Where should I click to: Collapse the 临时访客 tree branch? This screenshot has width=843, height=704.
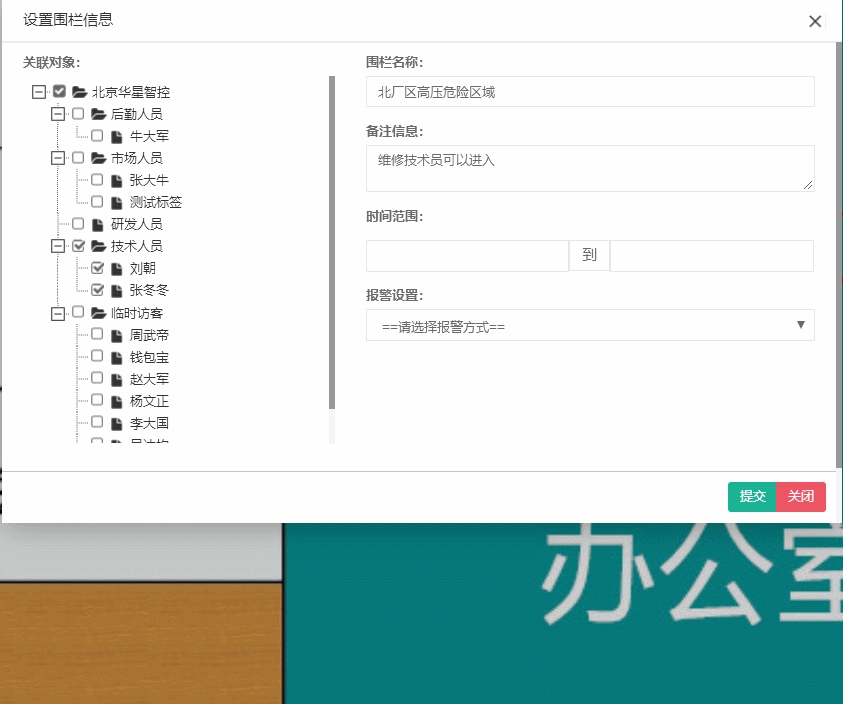57,312
